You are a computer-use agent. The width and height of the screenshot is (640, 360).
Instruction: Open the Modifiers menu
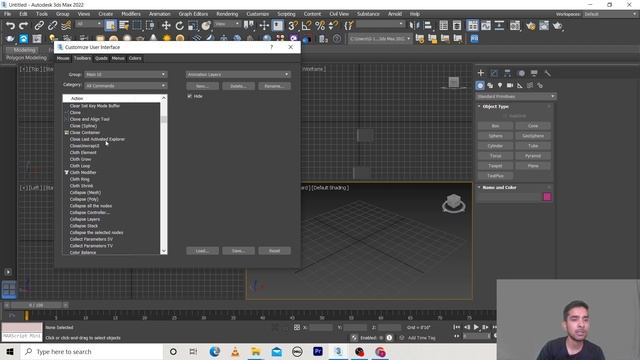click(x=131, y=14)
